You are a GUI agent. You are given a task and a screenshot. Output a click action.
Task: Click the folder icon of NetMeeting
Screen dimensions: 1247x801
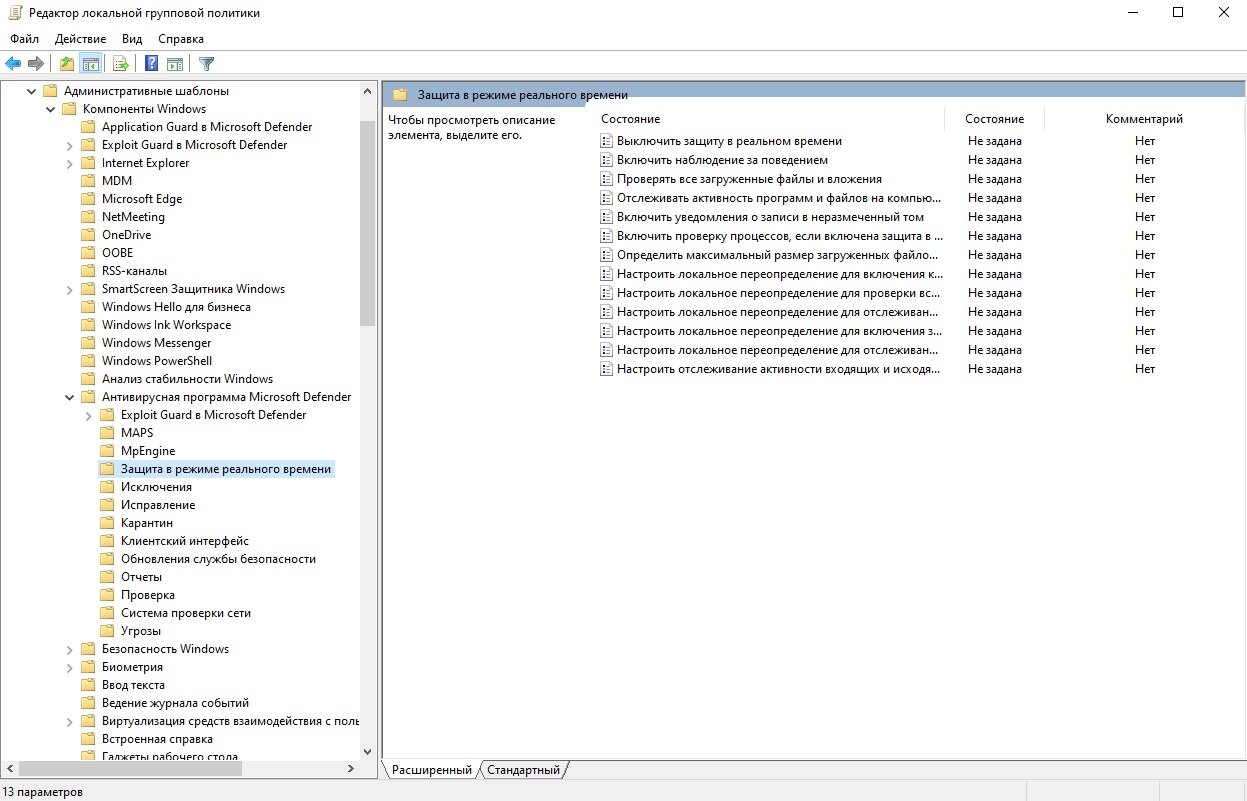point(89,217)
